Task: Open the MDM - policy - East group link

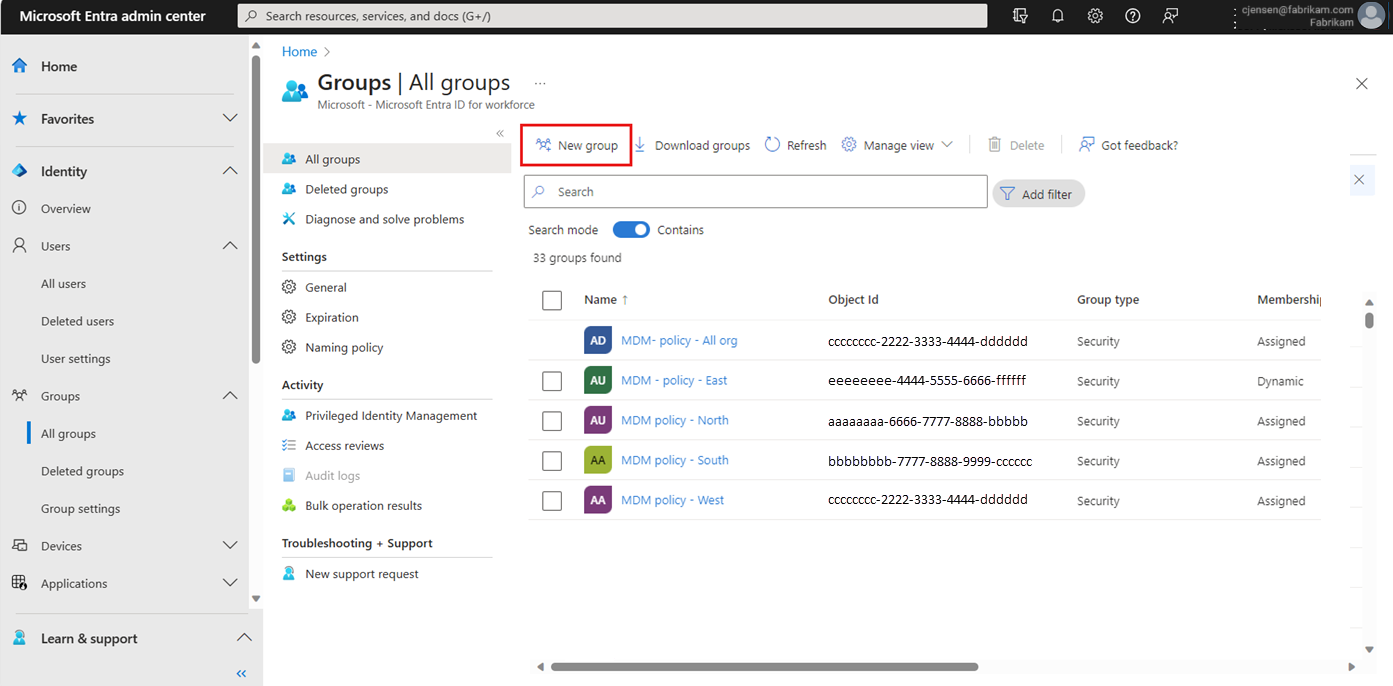Action: [674, 380]
